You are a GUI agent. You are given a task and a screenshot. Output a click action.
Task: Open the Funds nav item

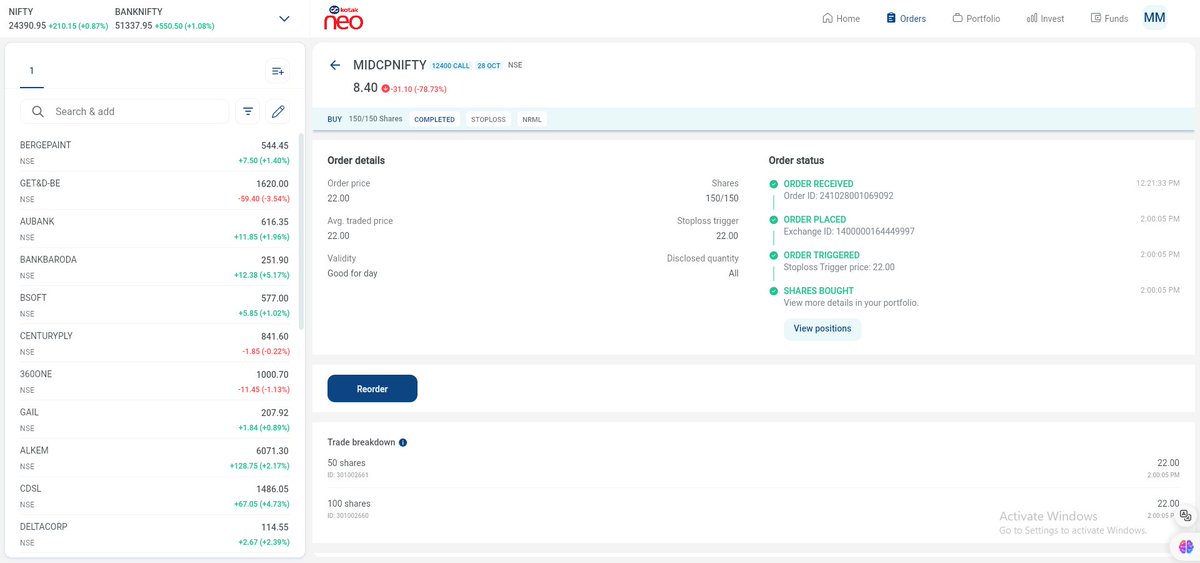click(x=1109, y=18)
